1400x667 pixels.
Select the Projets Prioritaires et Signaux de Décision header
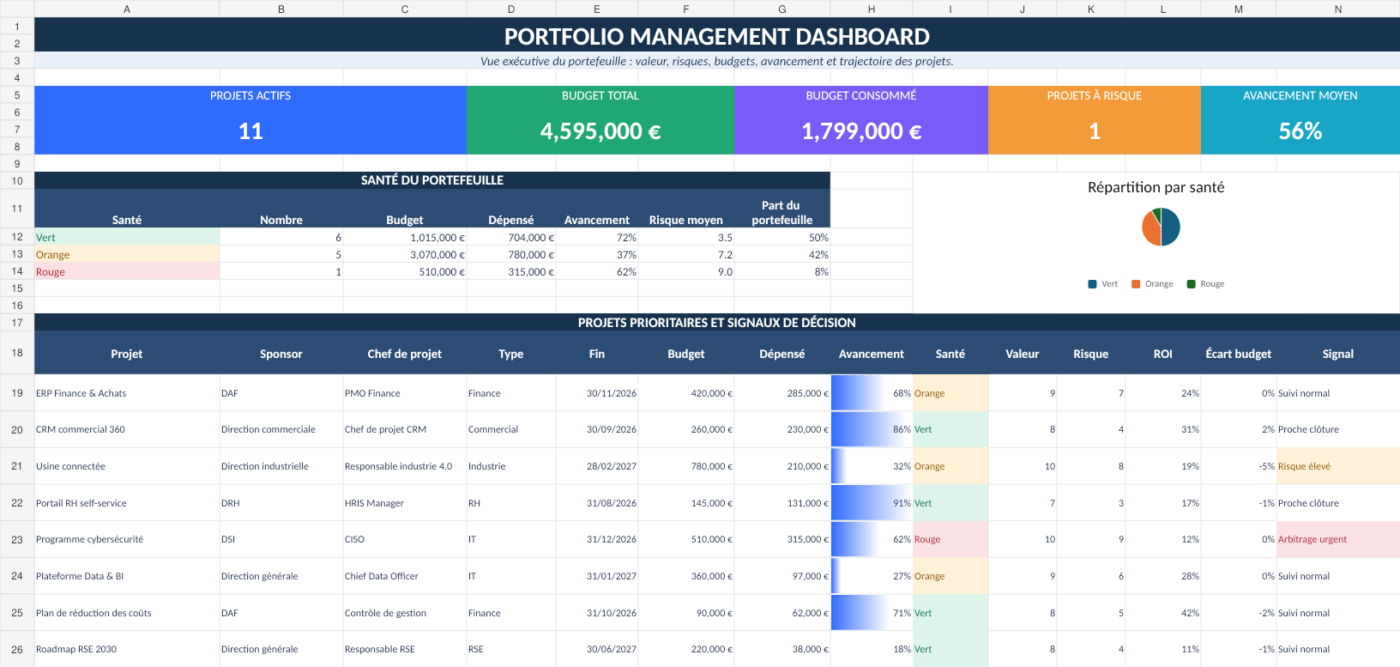(717, 322)
